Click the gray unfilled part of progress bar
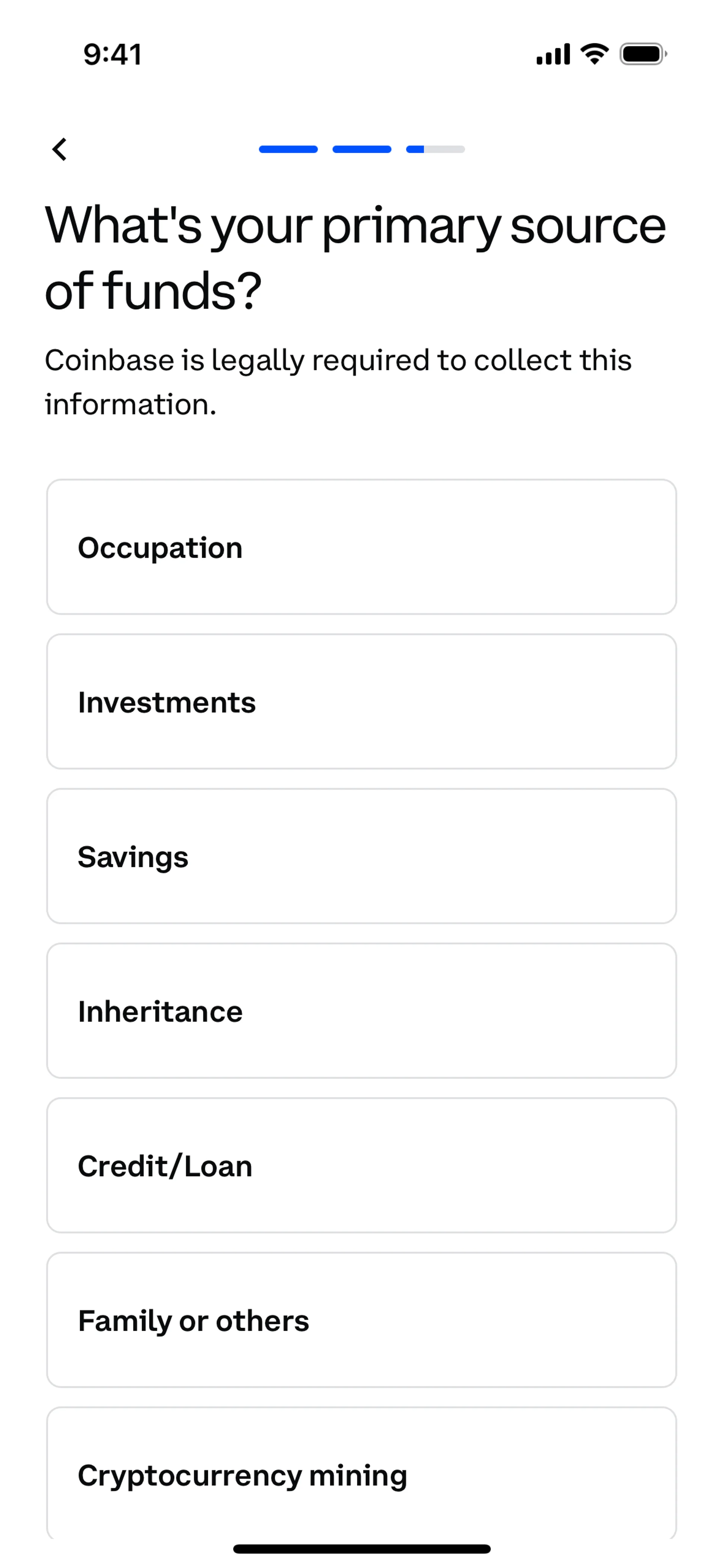The width and height of the screenshot is (723, 1568). [x=445, y=149]
